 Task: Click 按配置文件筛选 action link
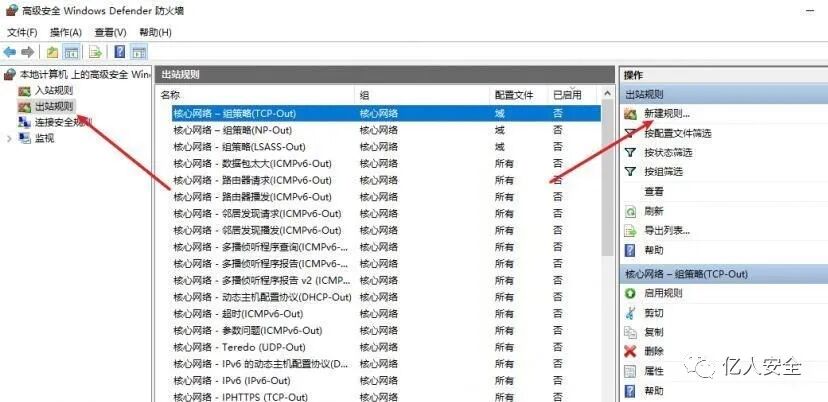pyautogui.click(x=678, y=133)
